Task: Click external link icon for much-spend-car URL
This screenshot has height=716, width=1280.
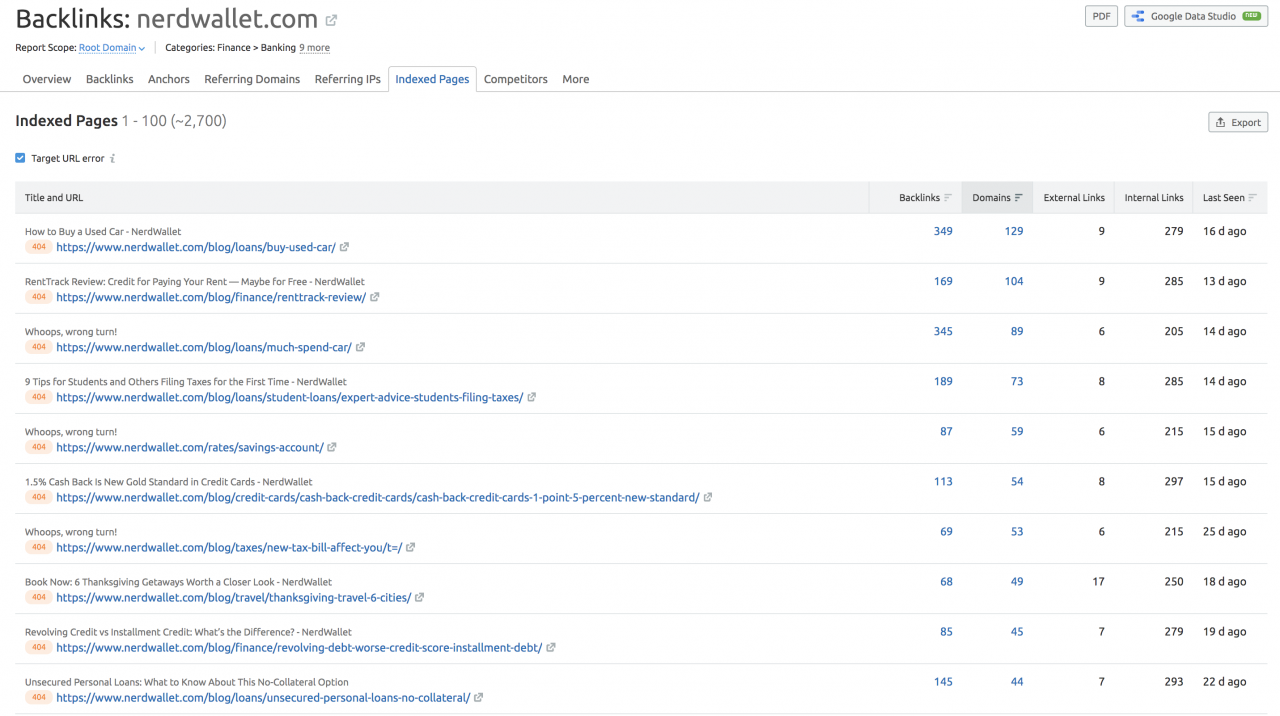Action: point(360,347)
